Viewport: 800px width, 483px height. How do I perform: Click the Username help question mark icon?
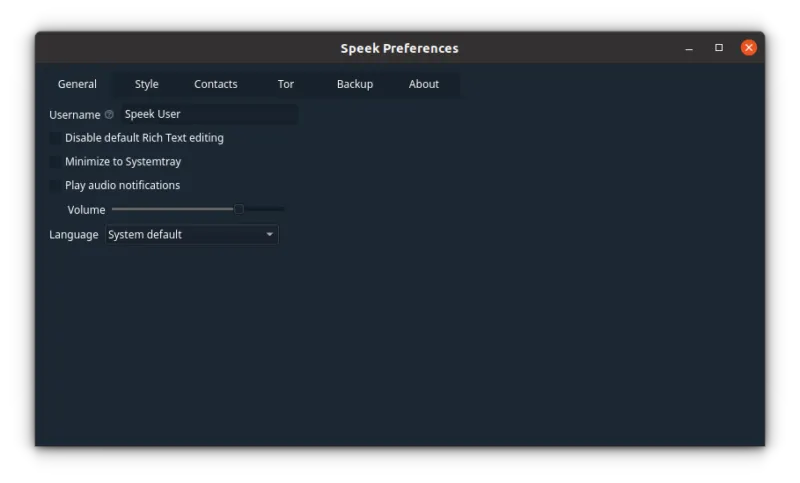(x=109, y=115)
